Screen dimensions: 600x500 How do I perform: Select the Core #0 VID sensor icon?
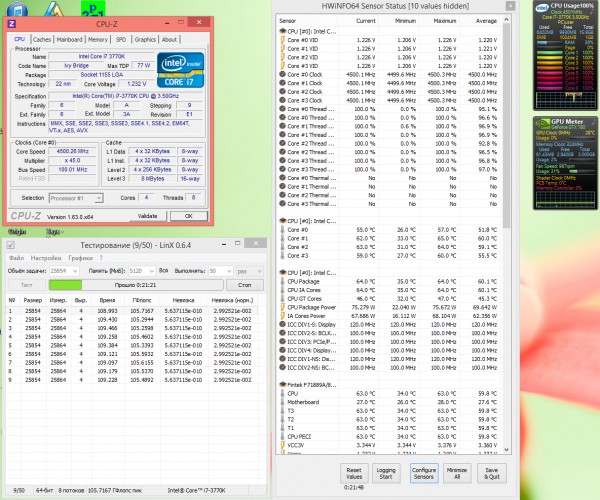pos(283,40)
